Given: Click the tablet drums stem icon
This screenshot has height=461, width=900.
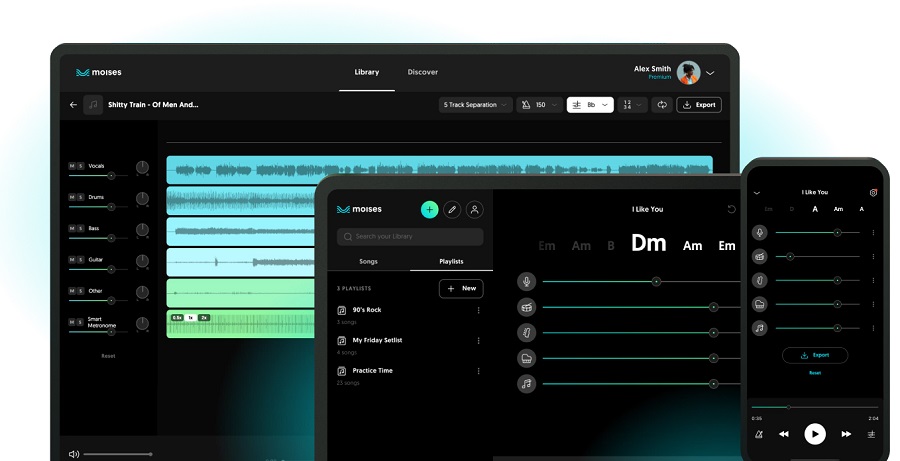Looking at the screenshot, I should 526,307.
